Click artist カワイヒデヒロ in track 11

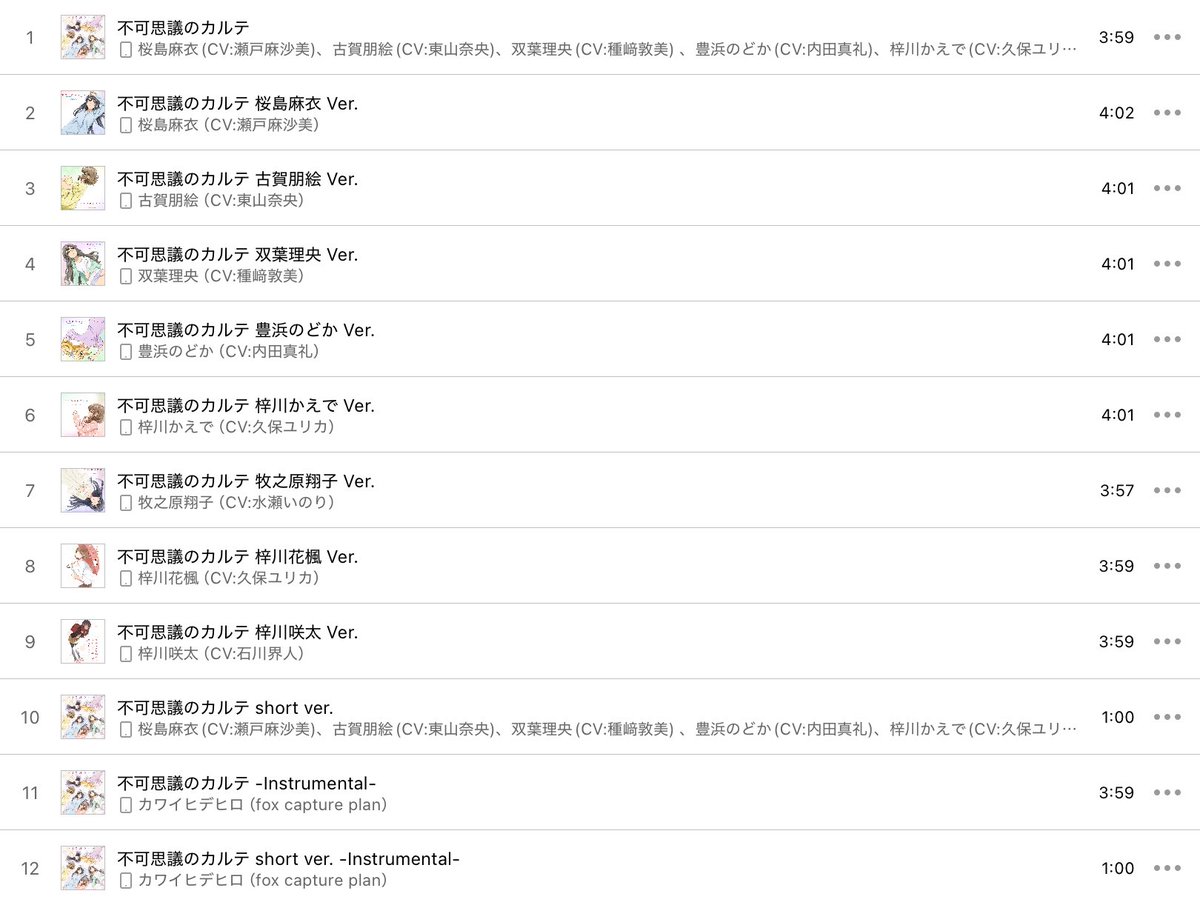(262, 804)
